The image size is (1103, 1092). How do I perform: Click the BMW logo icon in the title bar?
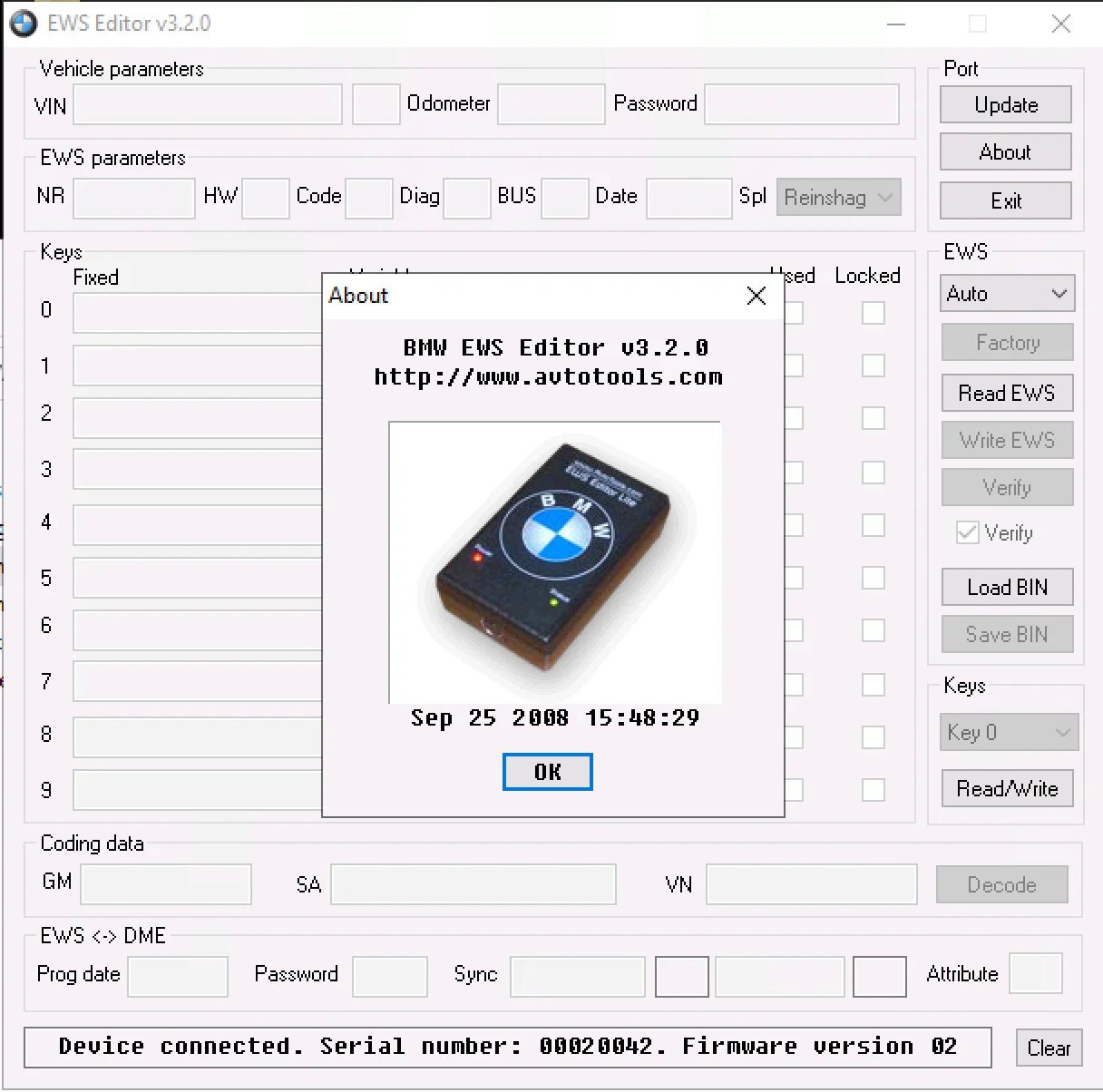point(23,24)
